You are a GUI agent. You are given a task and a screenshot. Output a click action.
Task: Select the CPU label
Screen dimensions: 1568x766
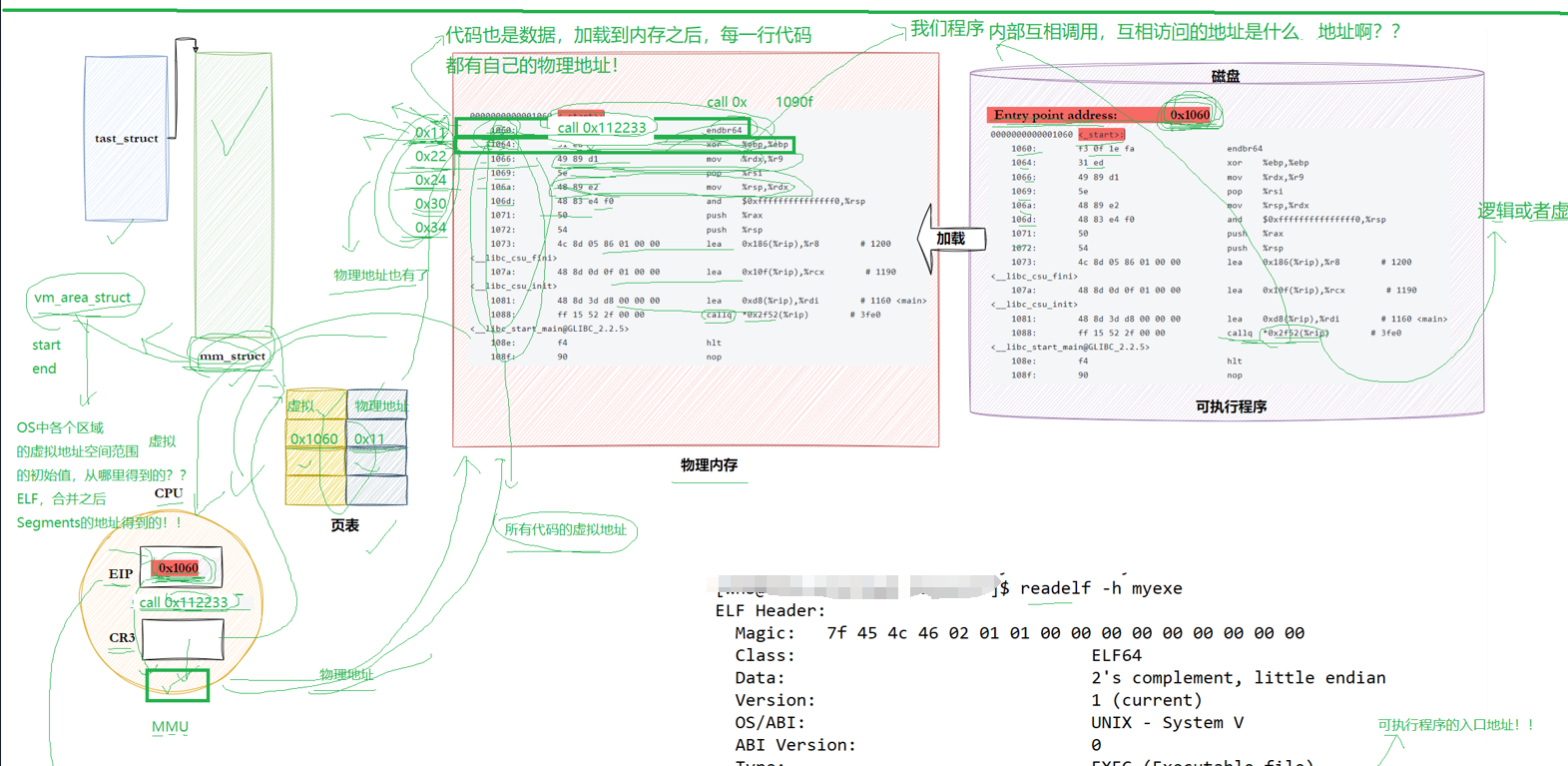[169, 493]
